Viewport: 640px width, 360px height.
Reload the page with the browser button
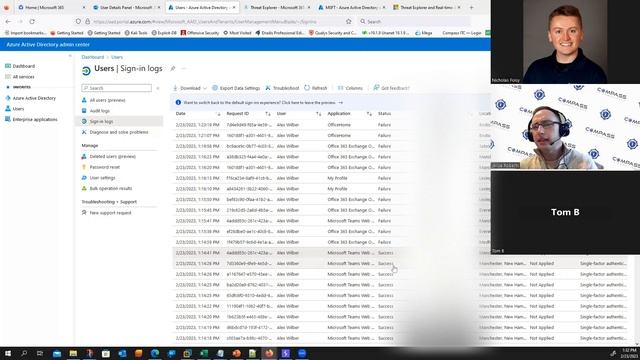coord(32,21)
